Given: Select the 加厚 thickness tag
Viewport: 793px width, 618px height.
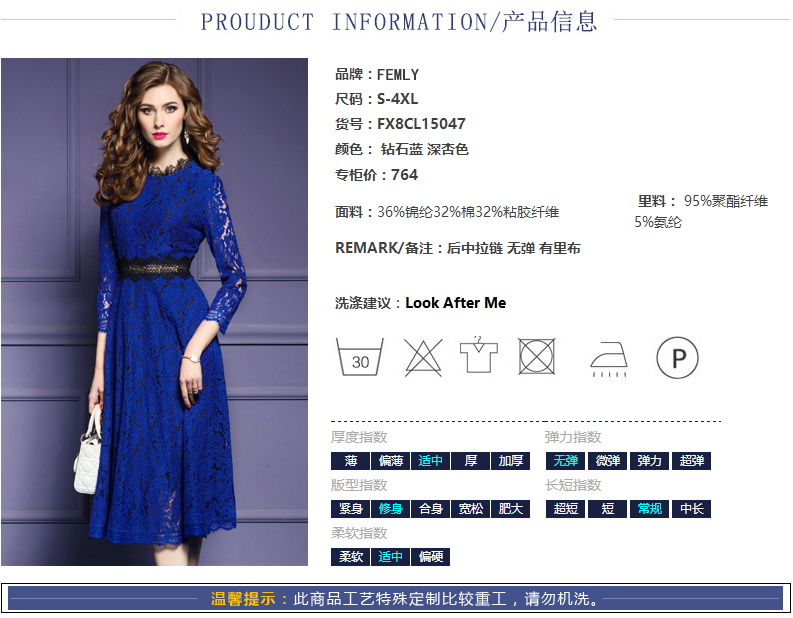Looking at the screenshot, I should click(x=510, y=461).
